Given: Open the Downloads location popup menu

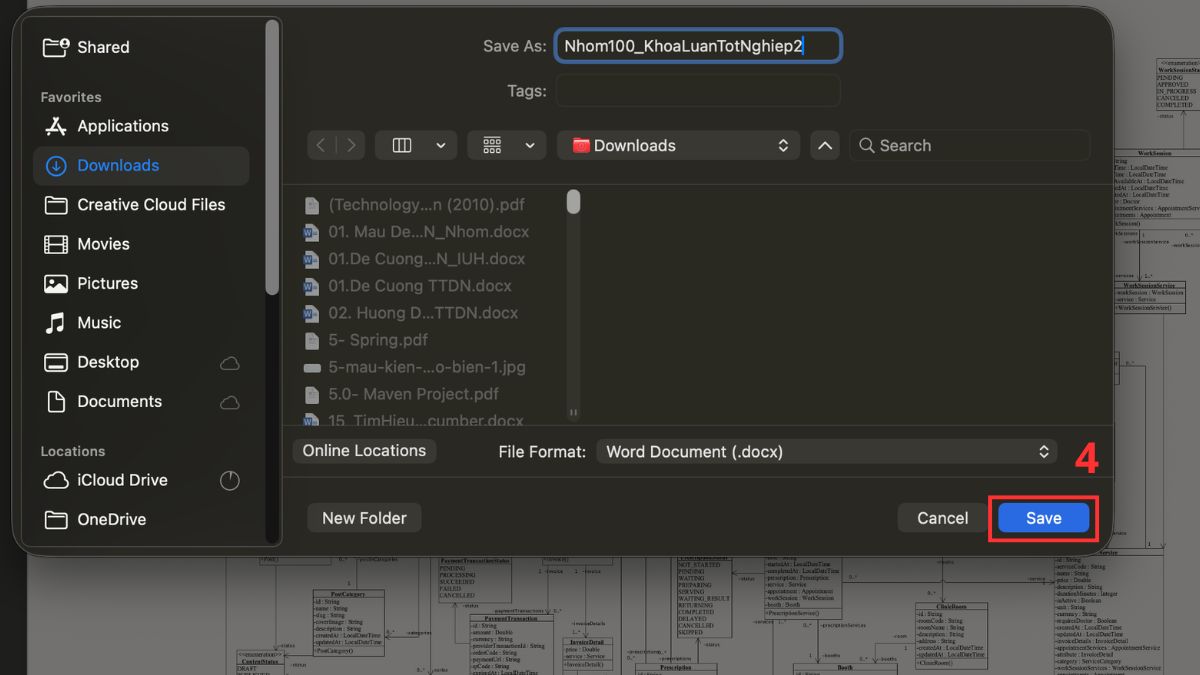Looking at the screenshot, I should click(x=679, y=145).
